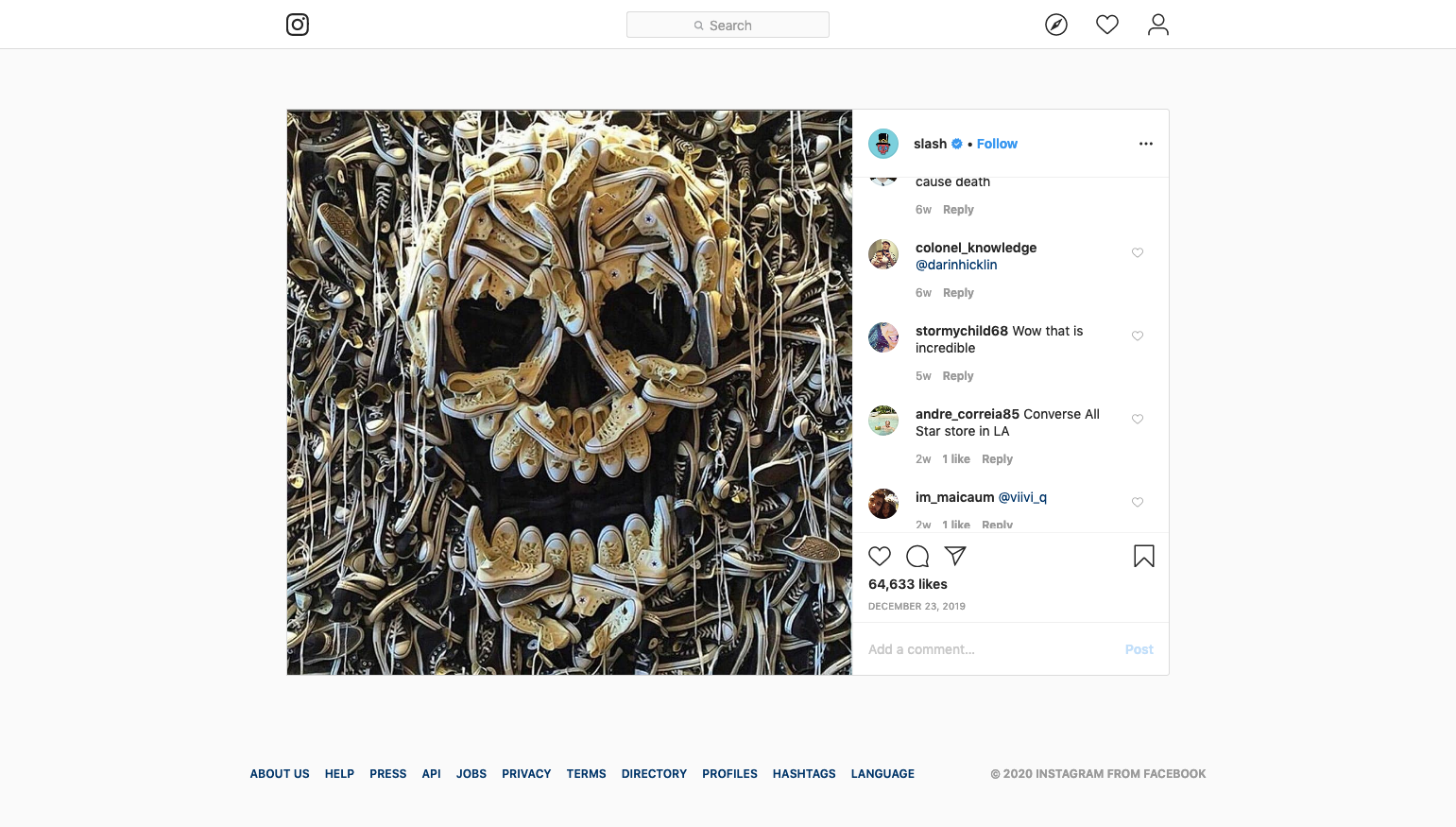
Task: View 1 like on andre_correia85's comment
Action: [956, 459]
